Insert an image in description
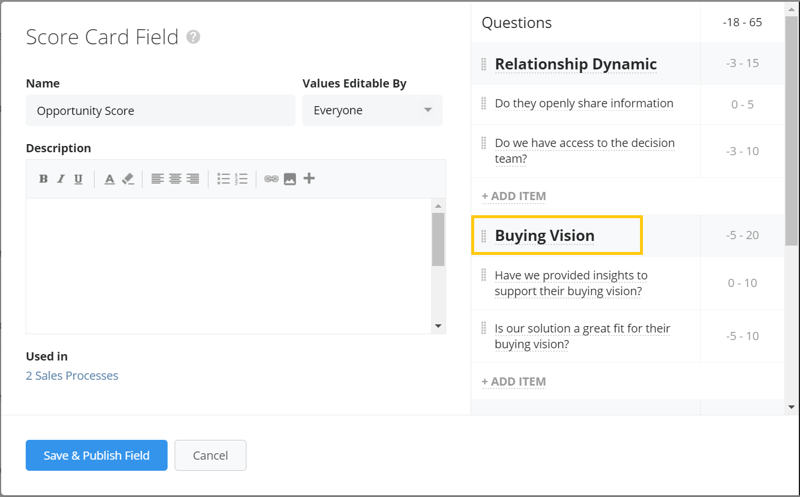 tap(290, 179)
